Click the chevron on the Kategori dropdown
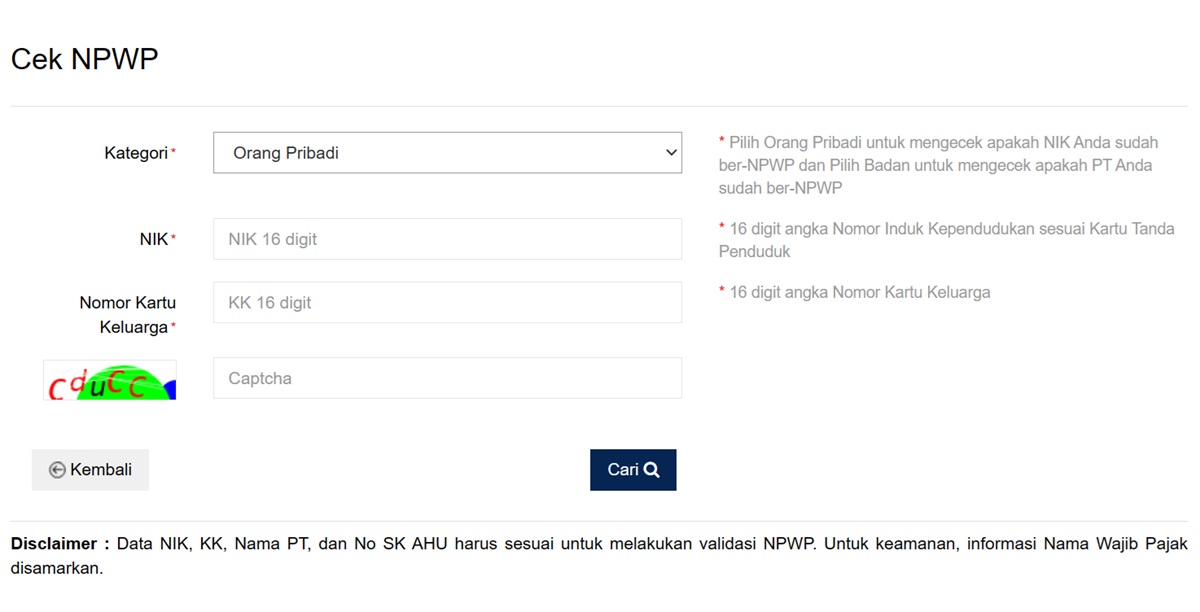This screenshot has height=612, width=1200. (670, 152)
